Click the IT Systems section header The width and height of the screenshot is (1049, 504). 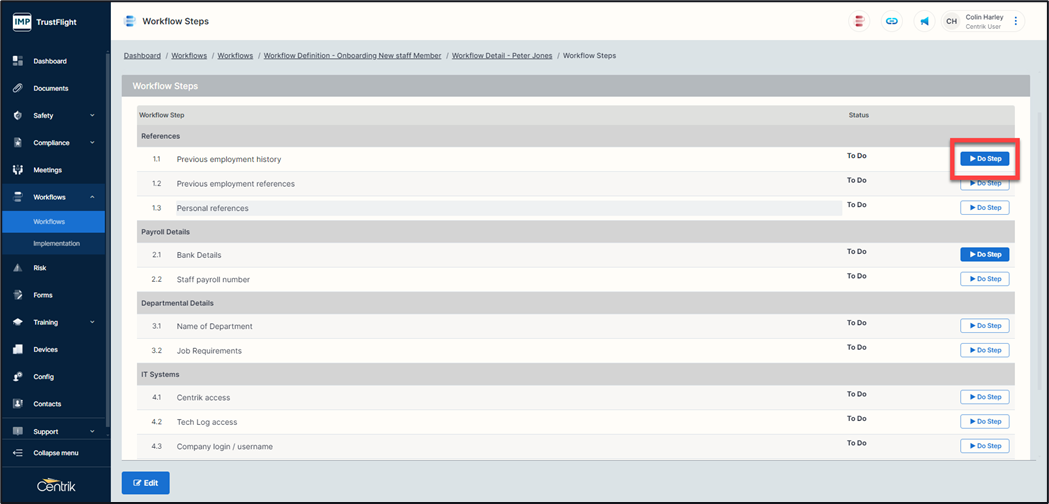575,373
